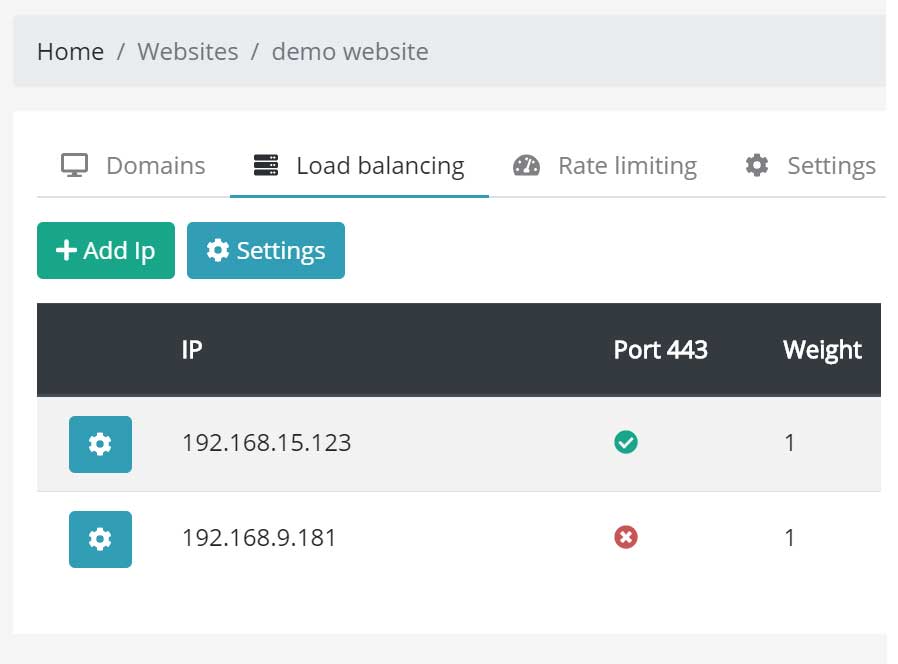
Task: Go to Home breadcrumb link
Action: [70, 52]
